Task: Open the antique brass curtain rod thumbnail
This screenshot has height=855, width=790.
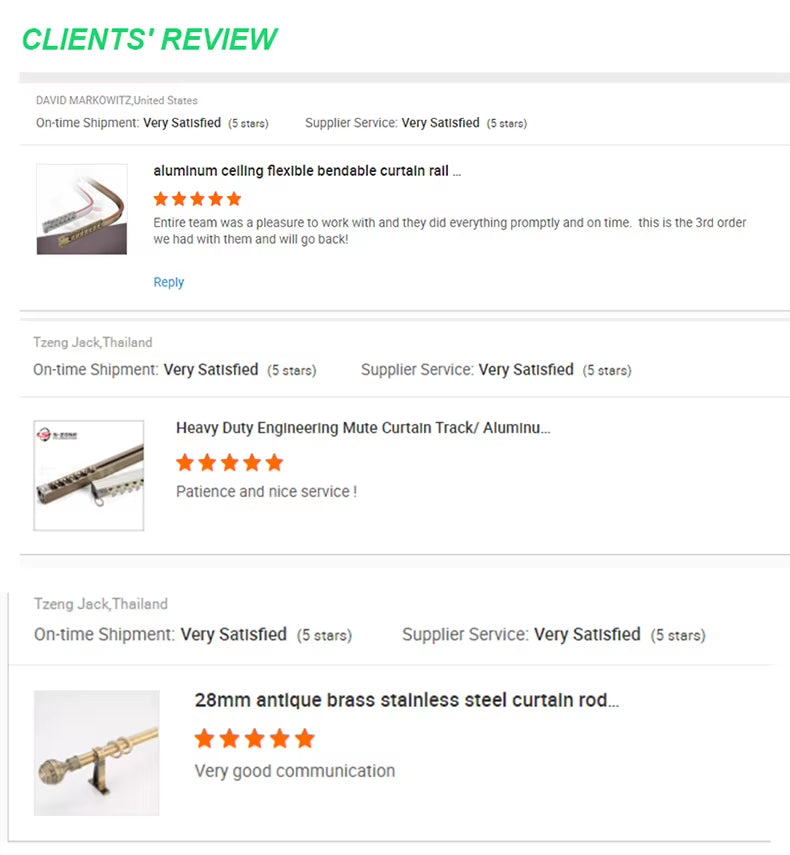Action: (x=97, y=753)
